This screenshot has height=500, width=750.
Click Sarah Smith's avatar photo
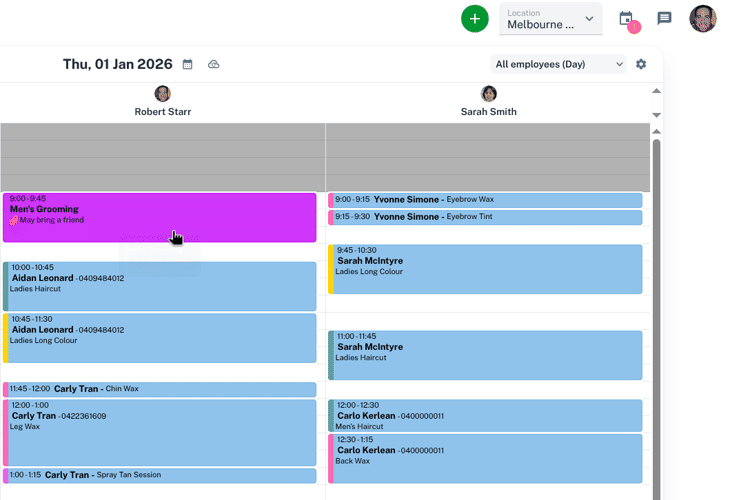tap(489, 94)
